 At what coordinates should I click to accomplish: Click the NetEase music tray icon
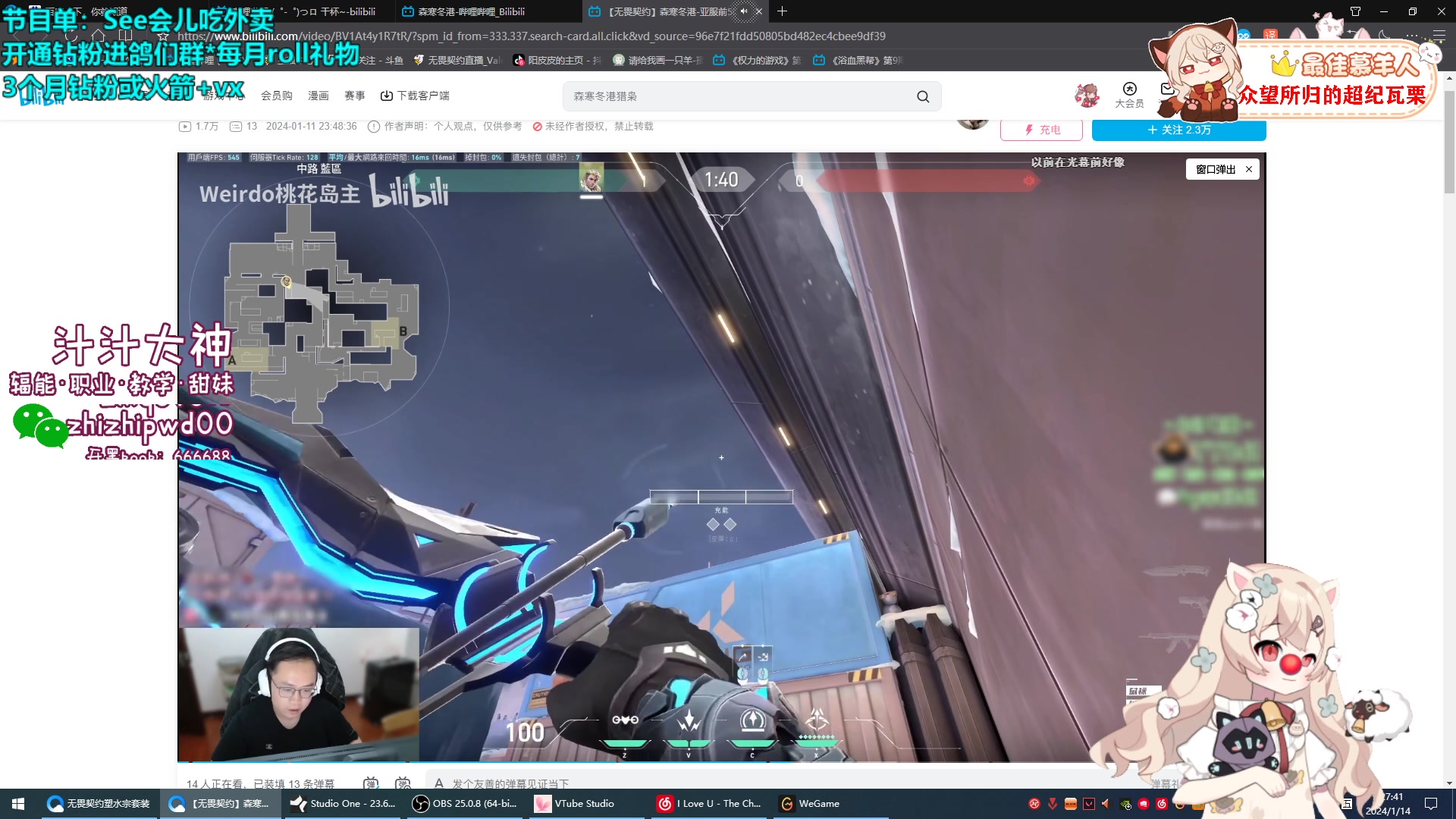pyautogui.click(x=1161, y=804)
